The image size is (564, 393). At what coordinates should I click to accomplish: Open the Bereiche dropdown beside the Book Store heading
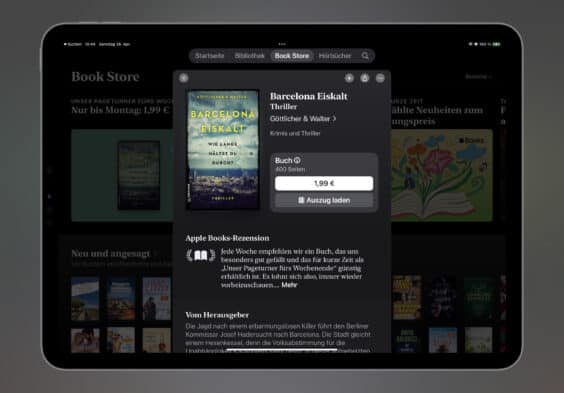point(478,77)
